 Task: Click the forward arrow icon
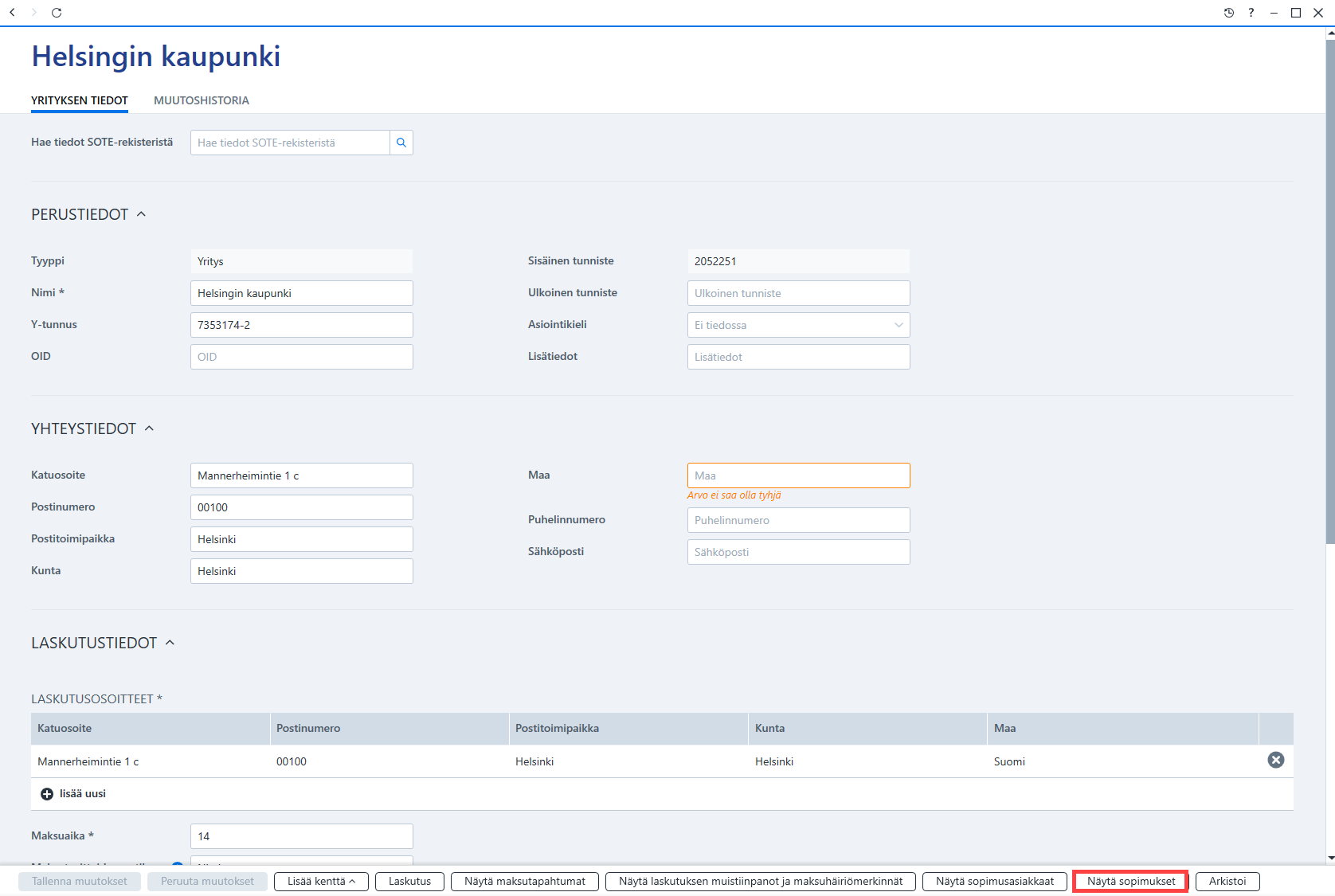[33, 13]
